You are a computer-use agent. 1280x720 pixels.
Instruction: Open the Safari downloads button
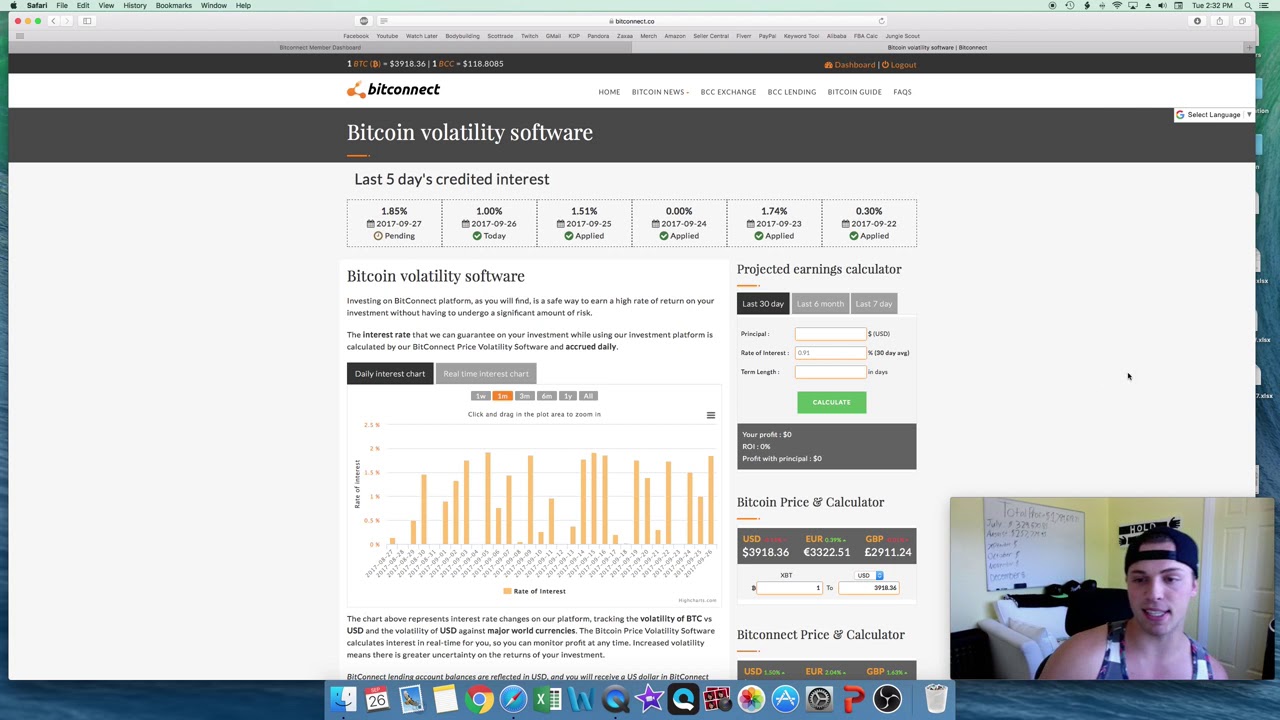tap(1197, 21)
